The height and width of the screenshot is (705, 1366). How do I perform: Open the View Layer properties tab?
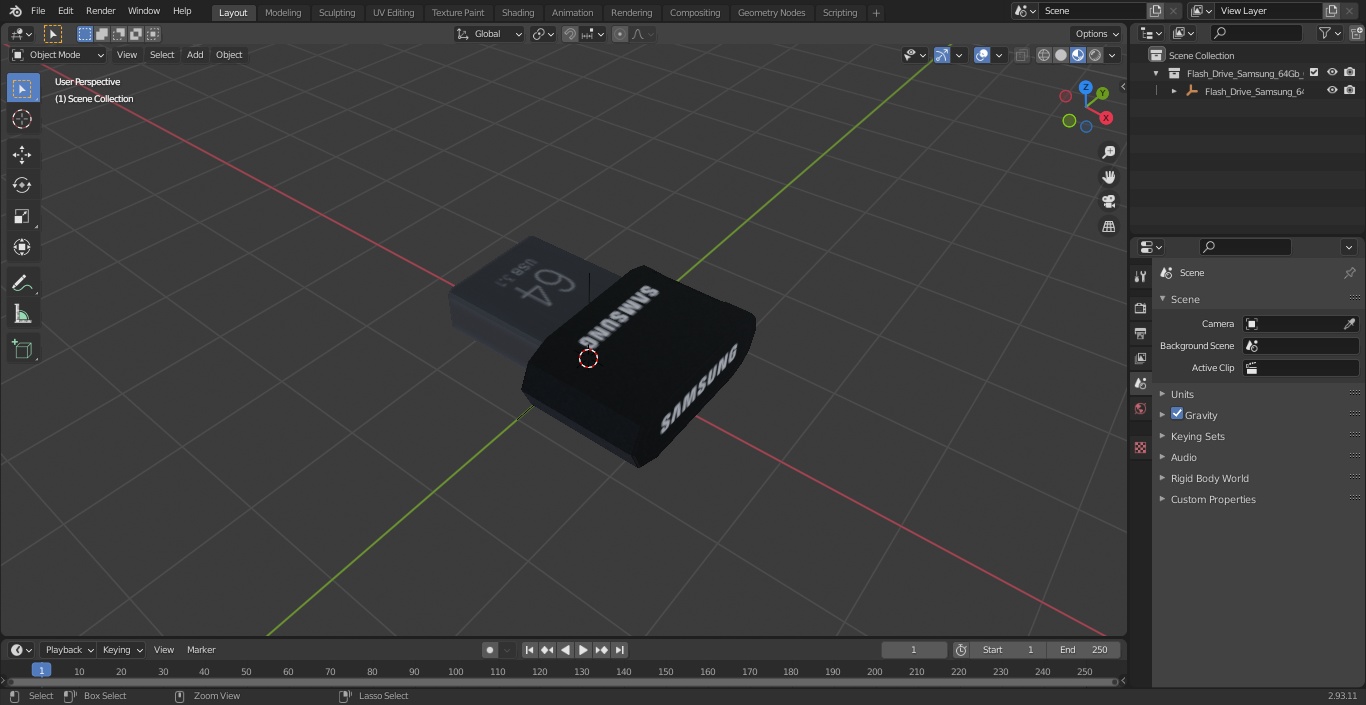pos(1140,358)
